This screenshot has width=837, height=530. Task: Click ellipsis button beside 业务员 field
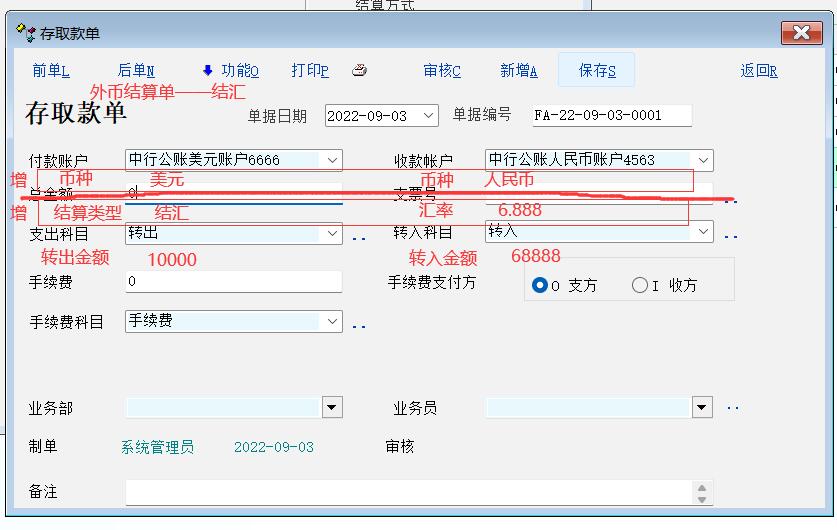point(732,408)
